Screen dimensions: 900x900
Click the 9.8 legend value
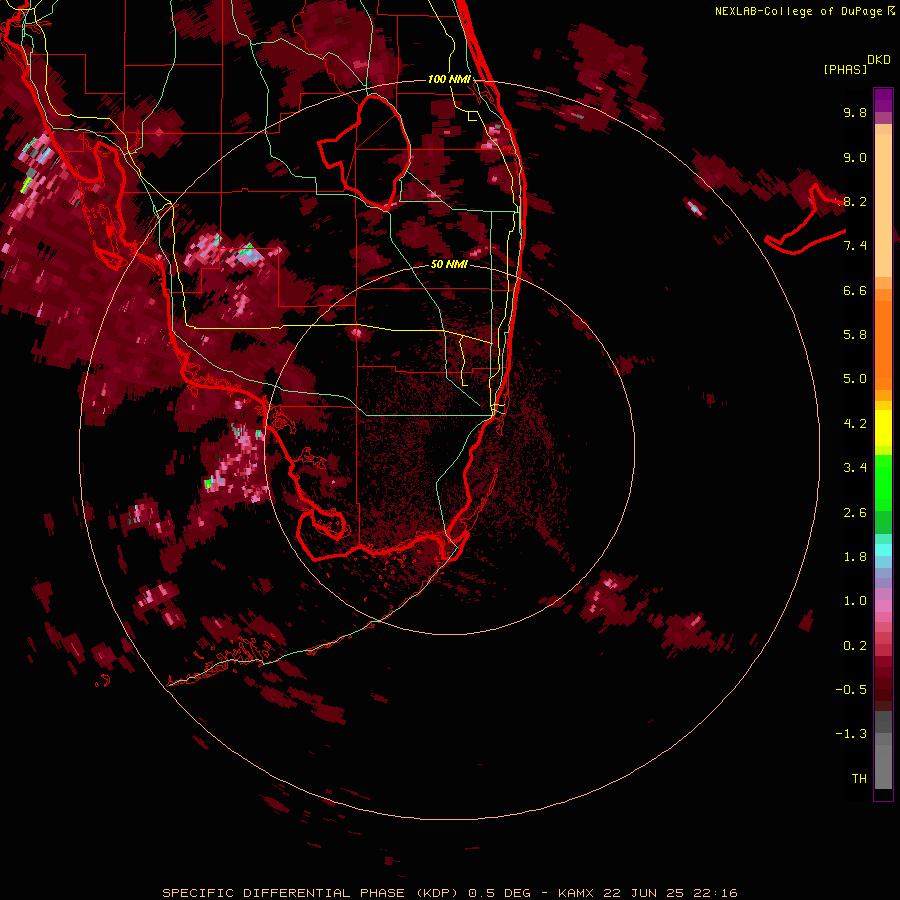855,112
